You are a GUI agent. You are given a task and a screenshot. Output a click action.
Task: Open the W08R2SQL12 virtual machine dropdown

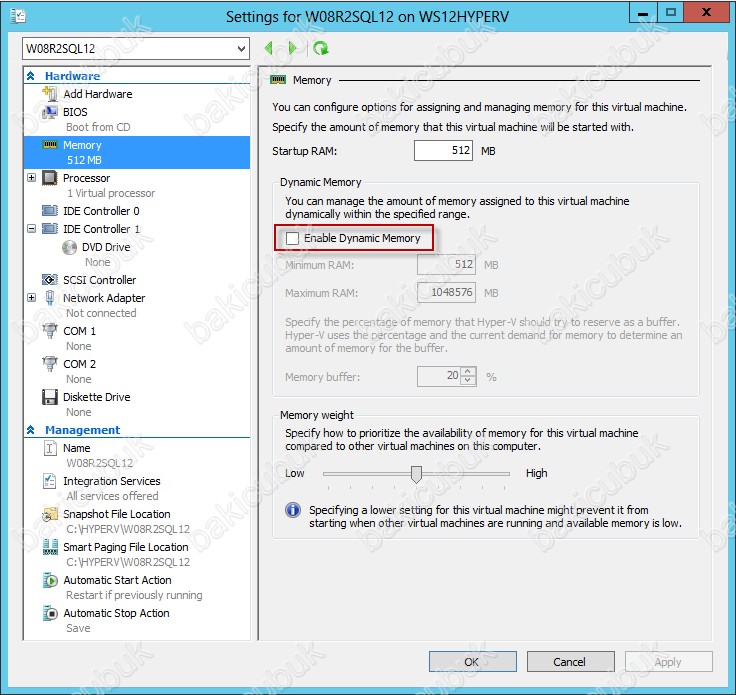(x=241, y=48)
